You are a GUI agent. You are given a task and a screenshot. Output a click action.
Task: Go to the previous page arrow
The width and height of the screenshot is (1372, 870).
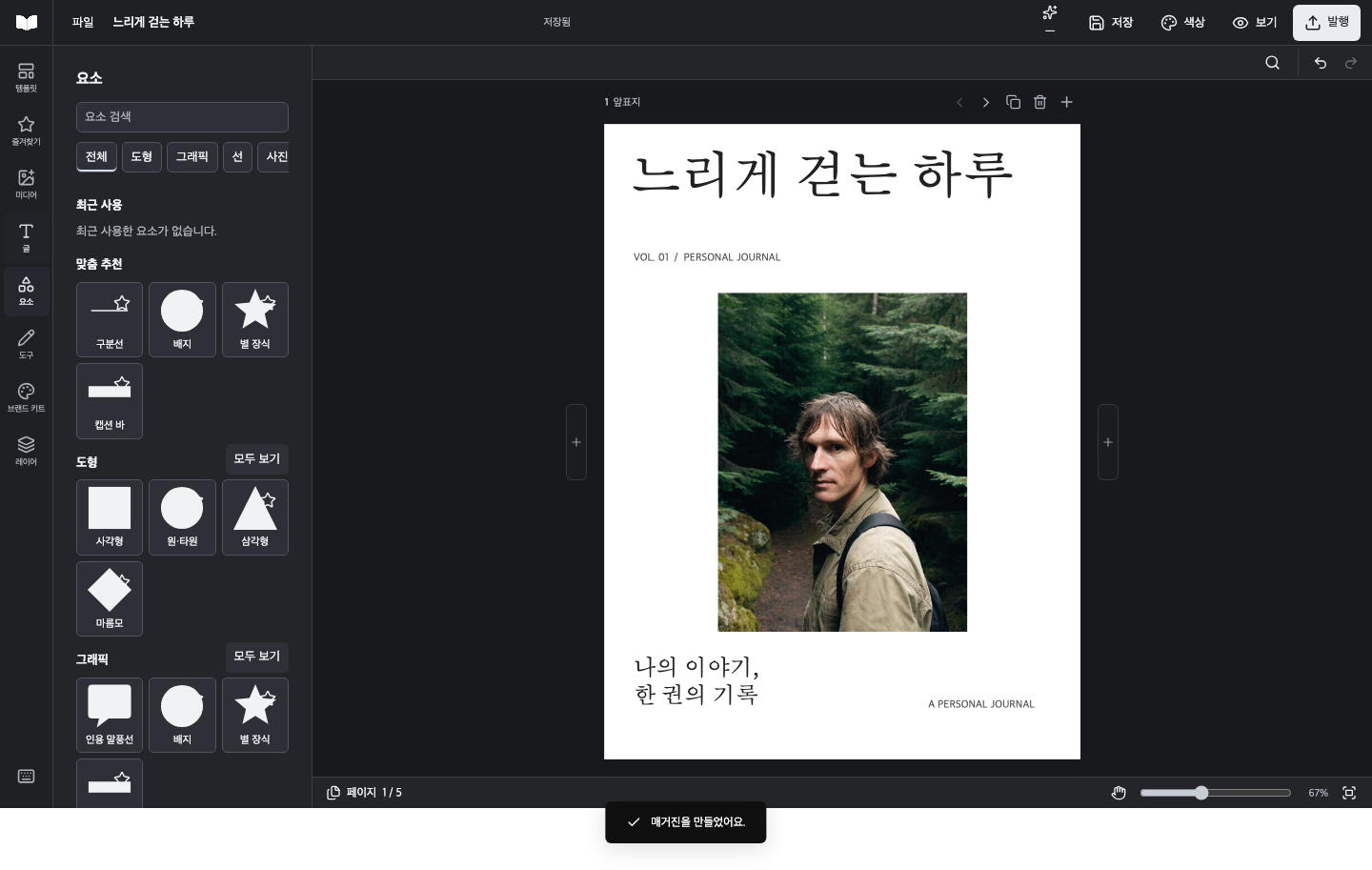coord(959,102)
